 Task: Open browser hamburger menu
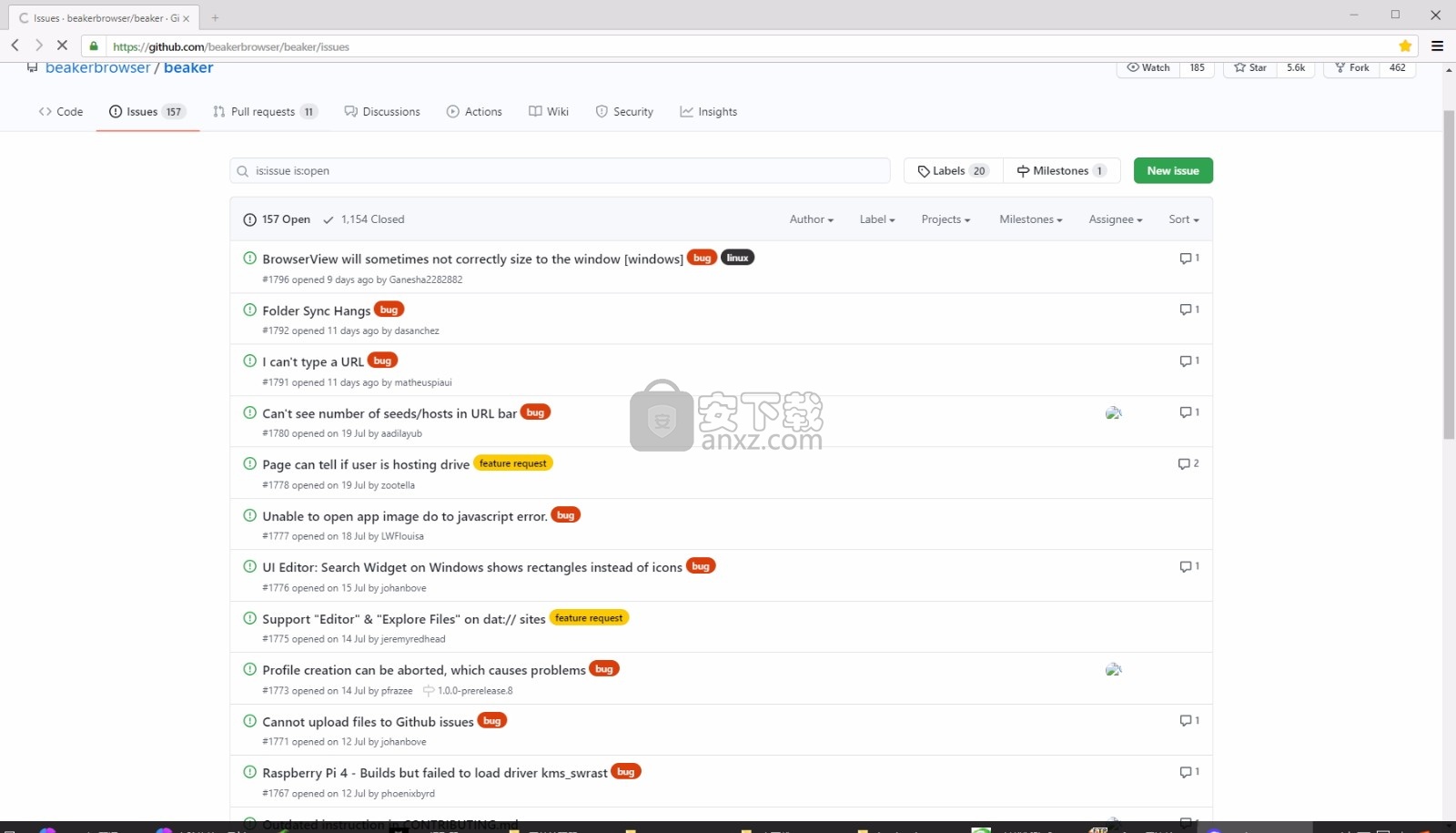point(1438,46)
